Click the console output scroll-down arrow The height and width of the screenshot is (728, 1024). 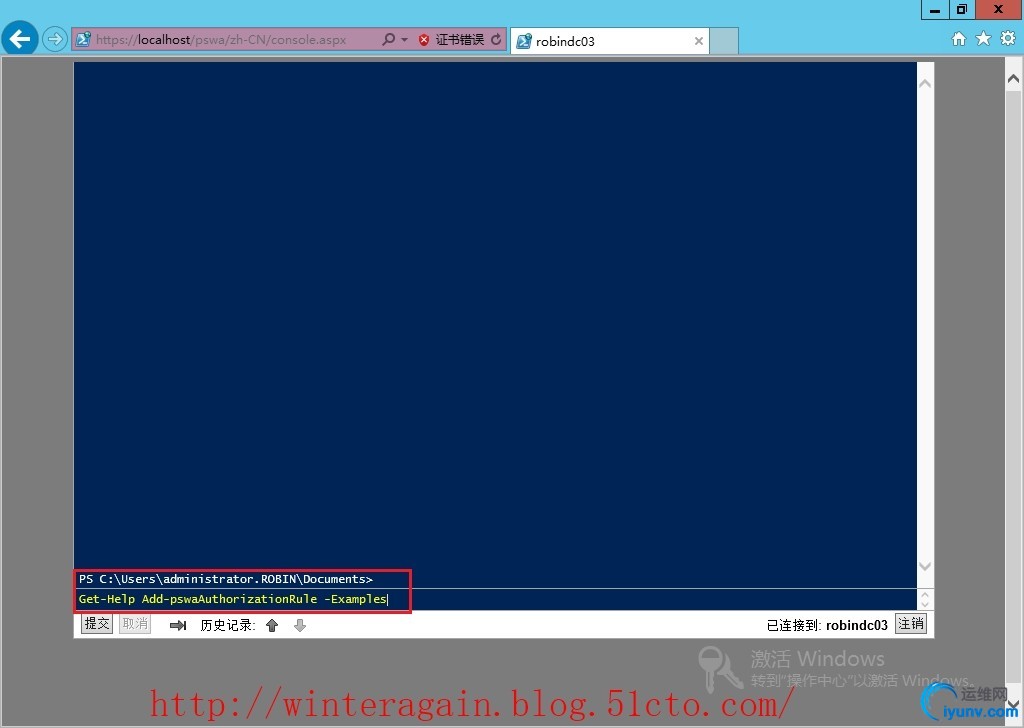[x=925, y=566]
